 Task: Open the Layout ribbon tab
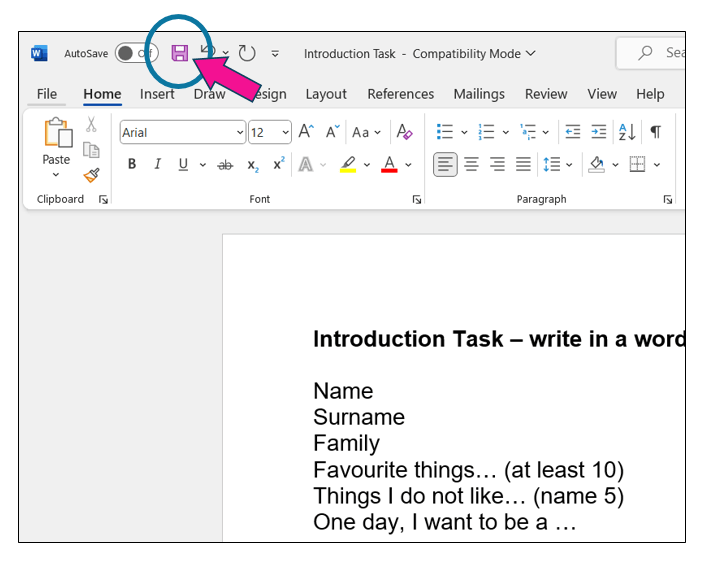coord(326,94)
